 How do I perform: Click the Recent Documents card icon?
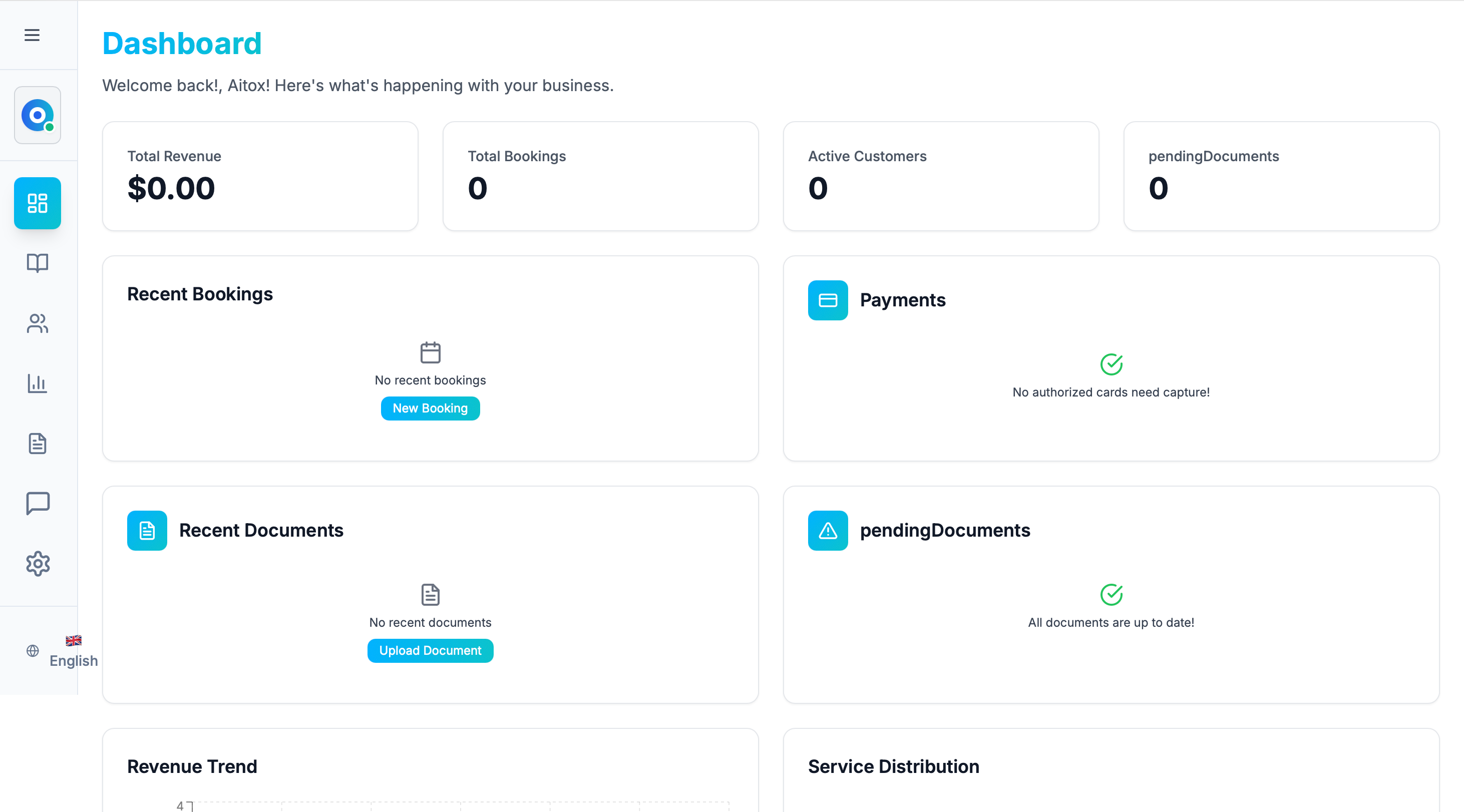tap(147, 531)
